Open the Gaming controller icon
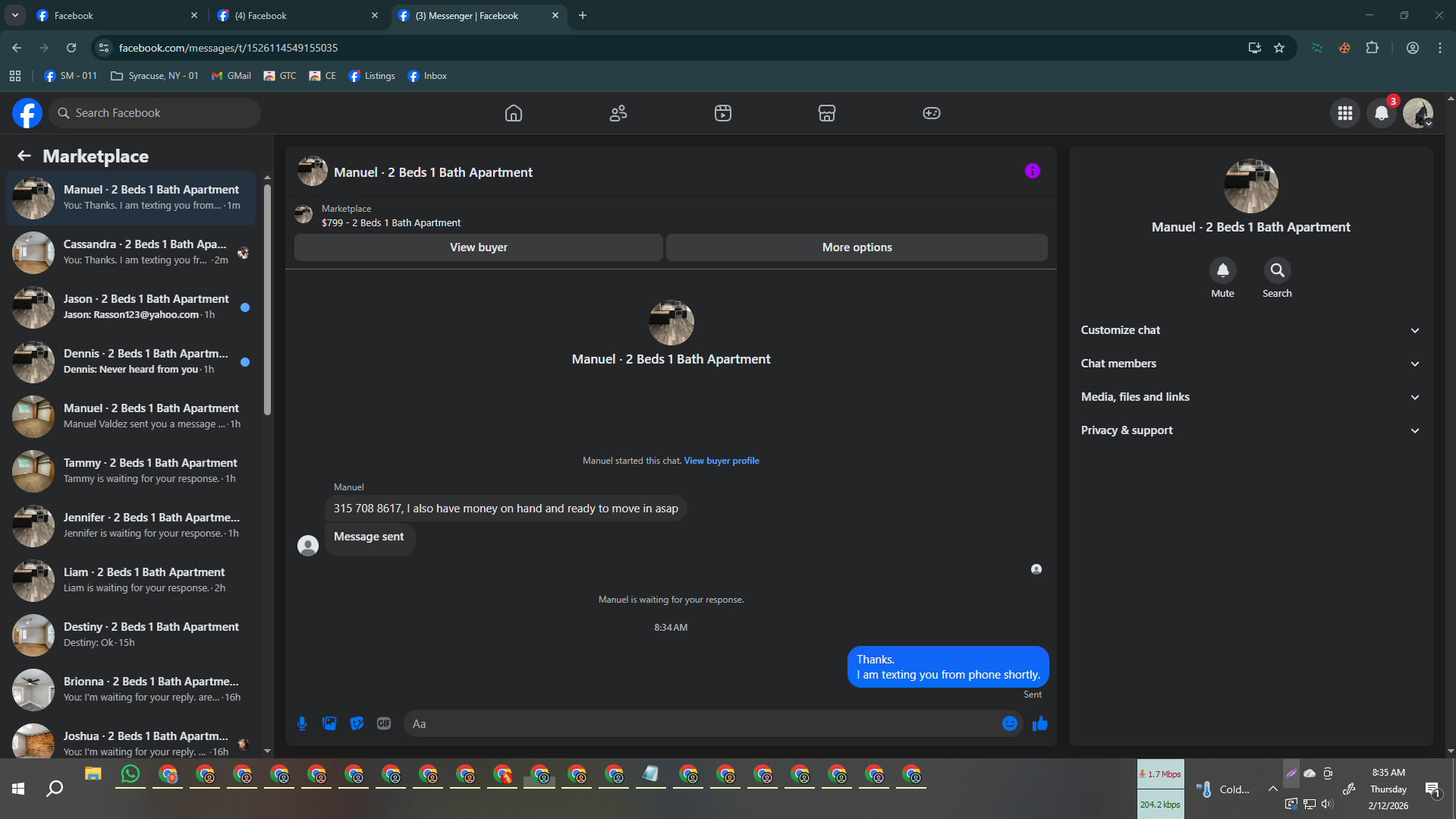The width and height of the screenshot is (1456, 819). (932, 113)
